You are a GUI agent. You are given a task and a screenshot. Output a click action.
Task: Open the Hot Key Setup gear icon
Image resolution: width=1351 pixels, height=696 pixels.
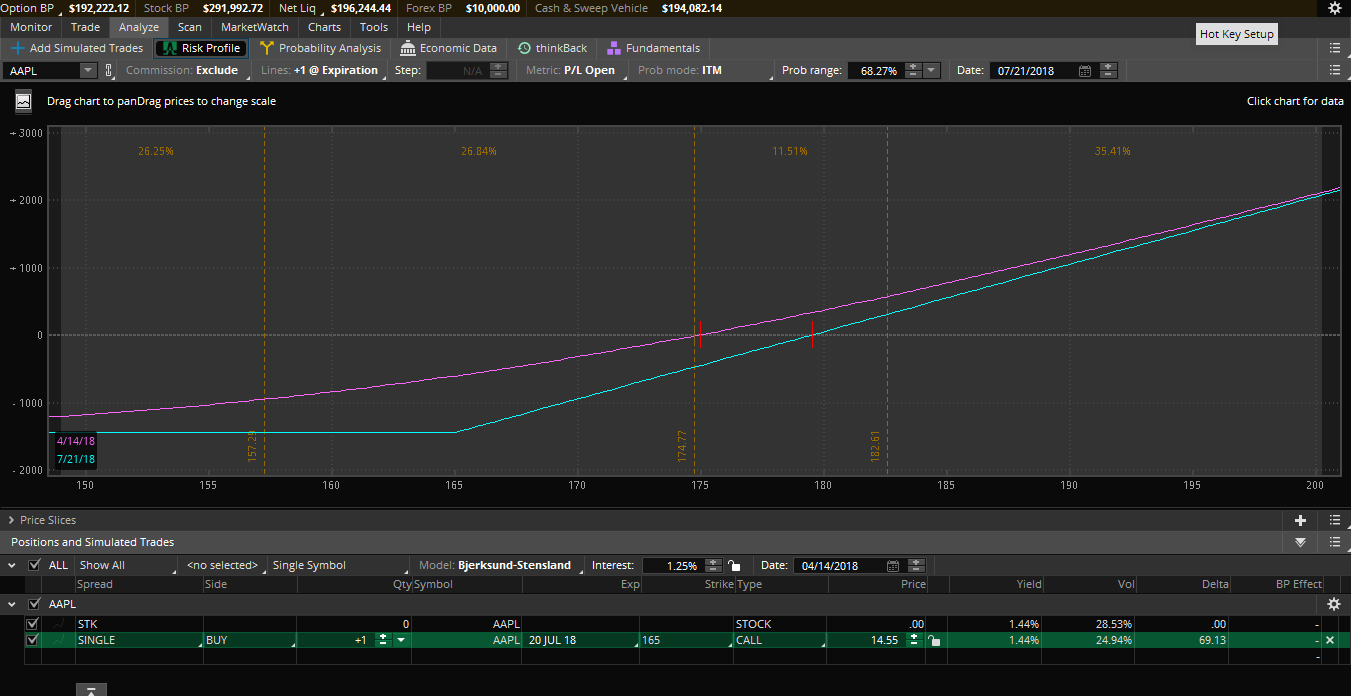click(x=1335, y=8)
